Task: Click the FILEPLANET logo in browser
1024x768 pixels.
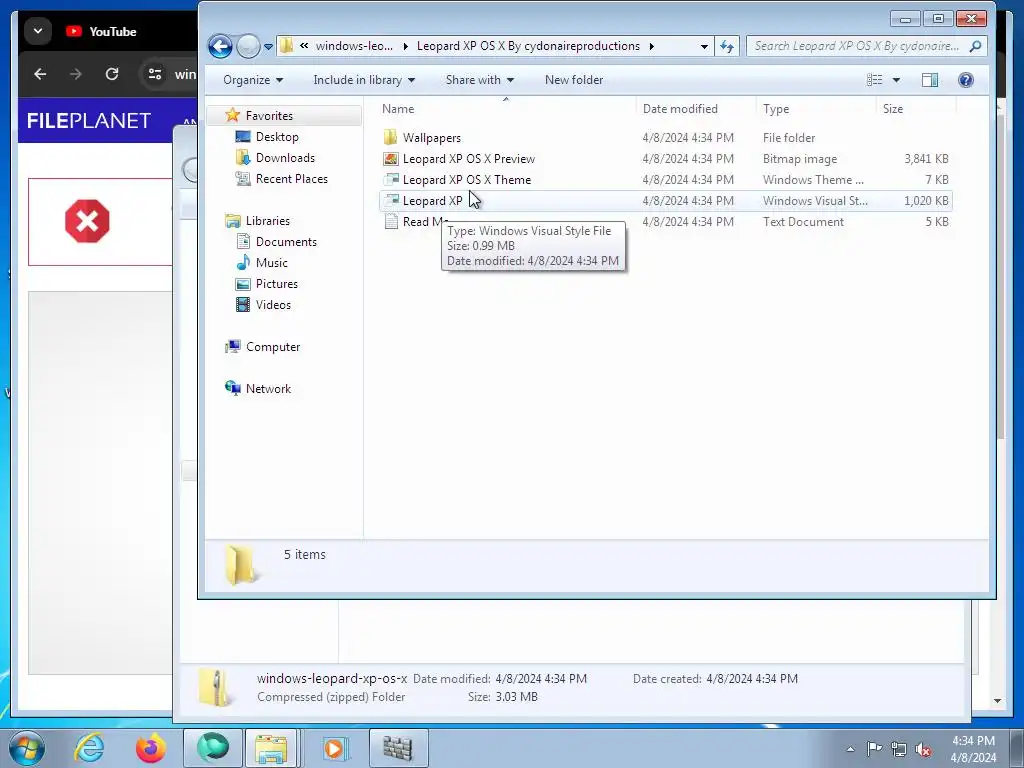Action: 89,120
